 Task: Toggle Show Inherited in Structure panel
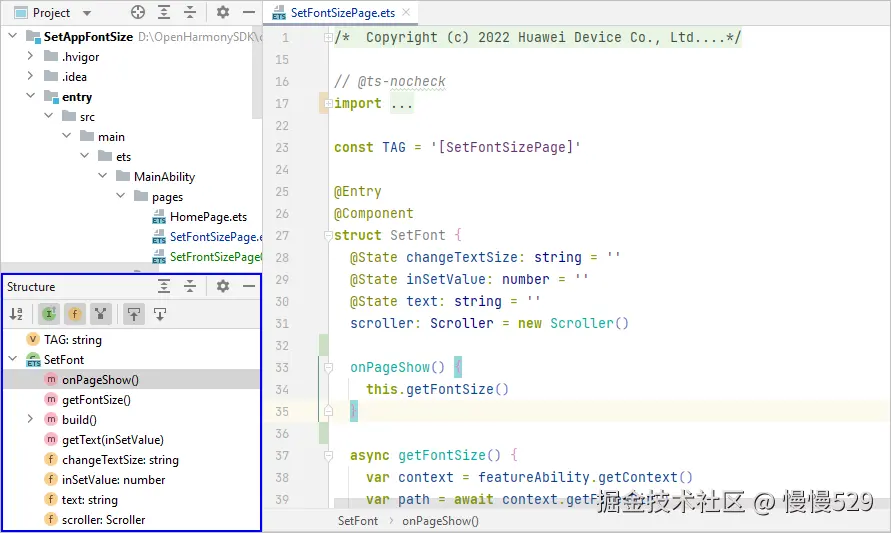[x=49, y=314]
